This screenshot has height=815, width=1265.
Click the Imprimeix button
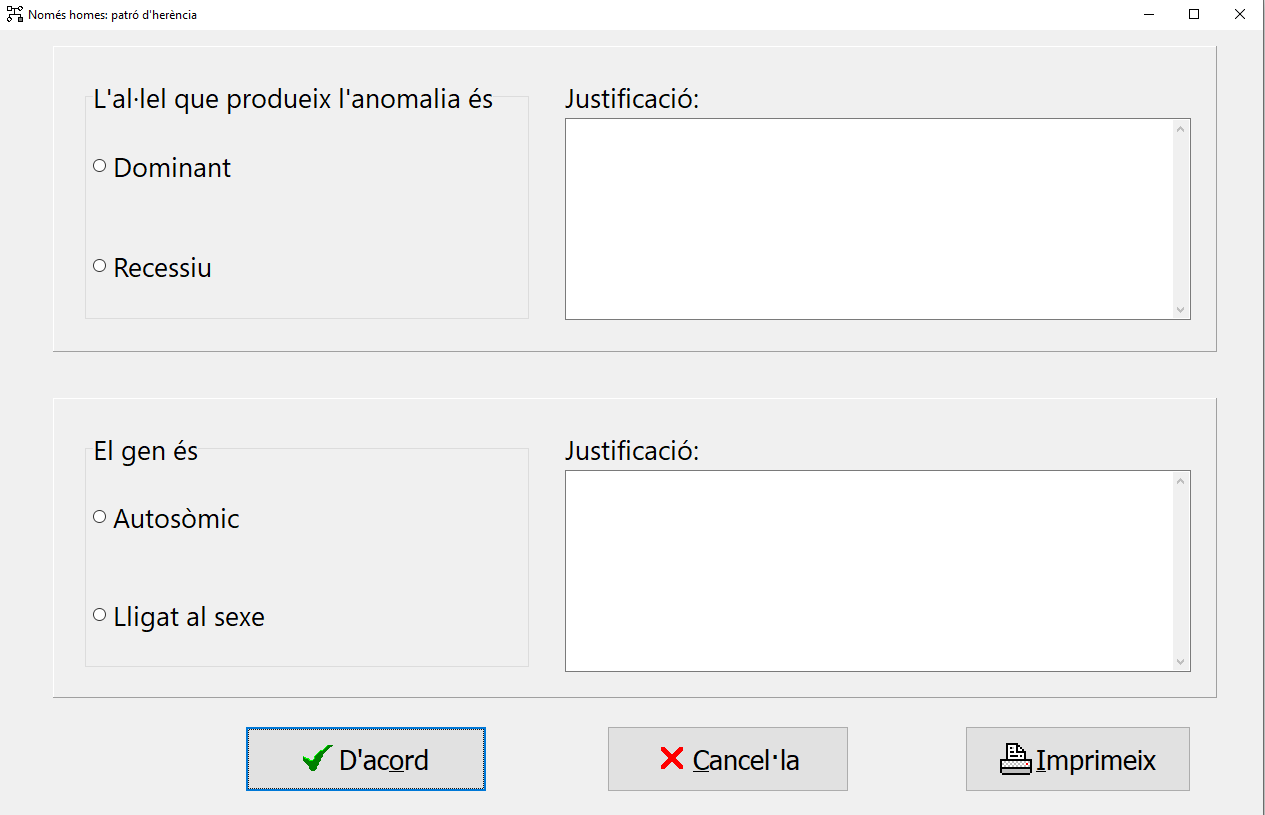1077,759
